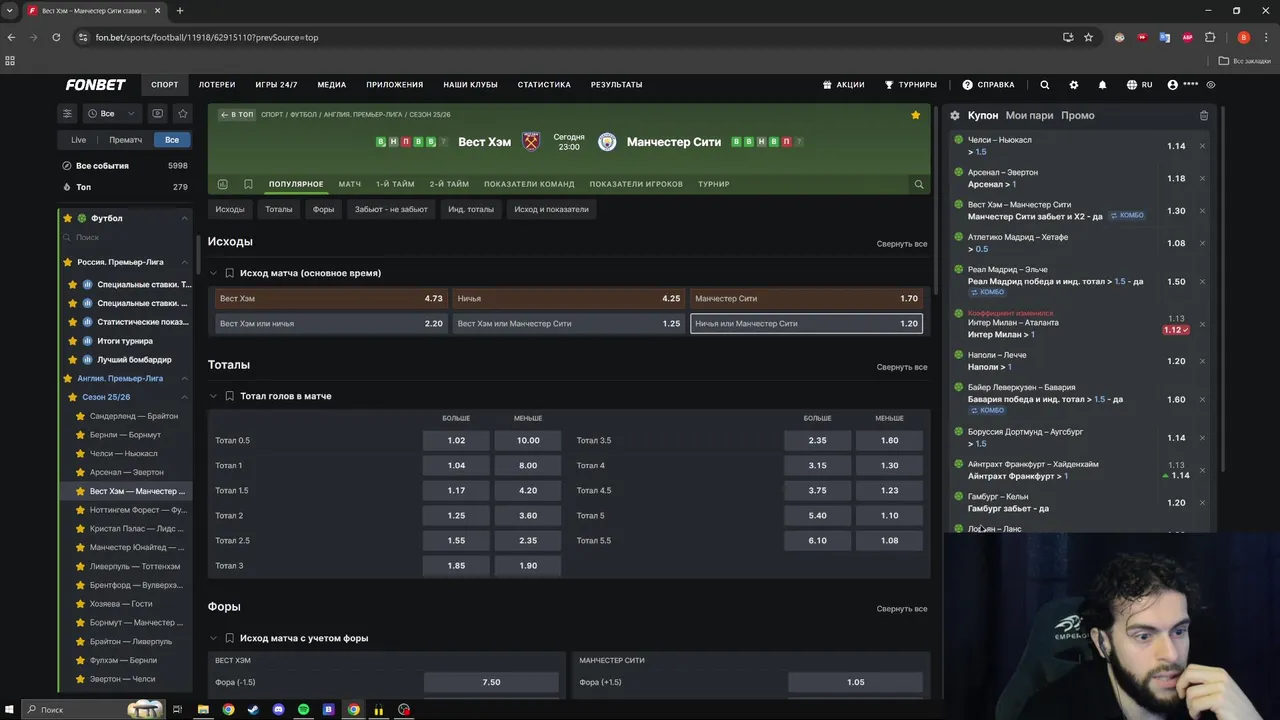Collapse the Футбол sidebar section
The height and width of the screenshot is (720, 1280).
point(184,218)
